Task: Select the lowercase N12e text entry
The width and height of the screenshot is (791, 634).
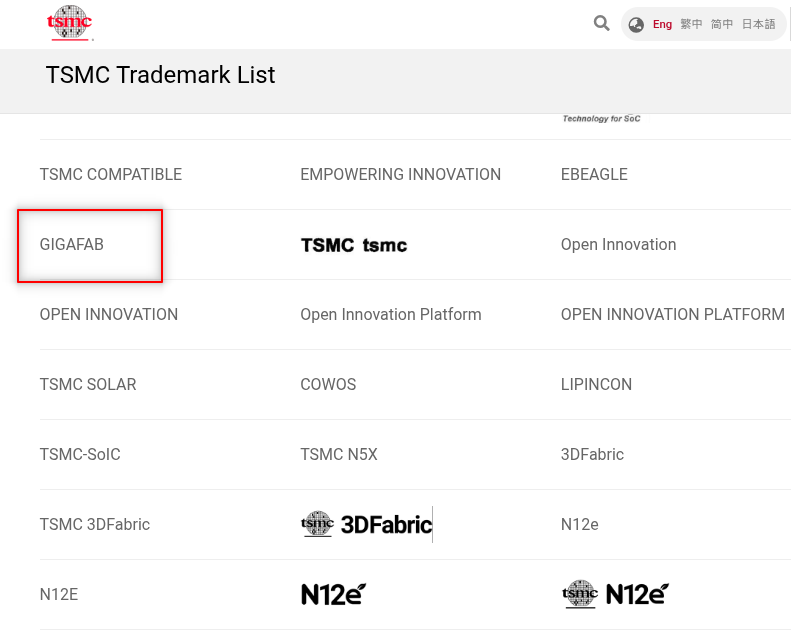Action: coord(580,525)
